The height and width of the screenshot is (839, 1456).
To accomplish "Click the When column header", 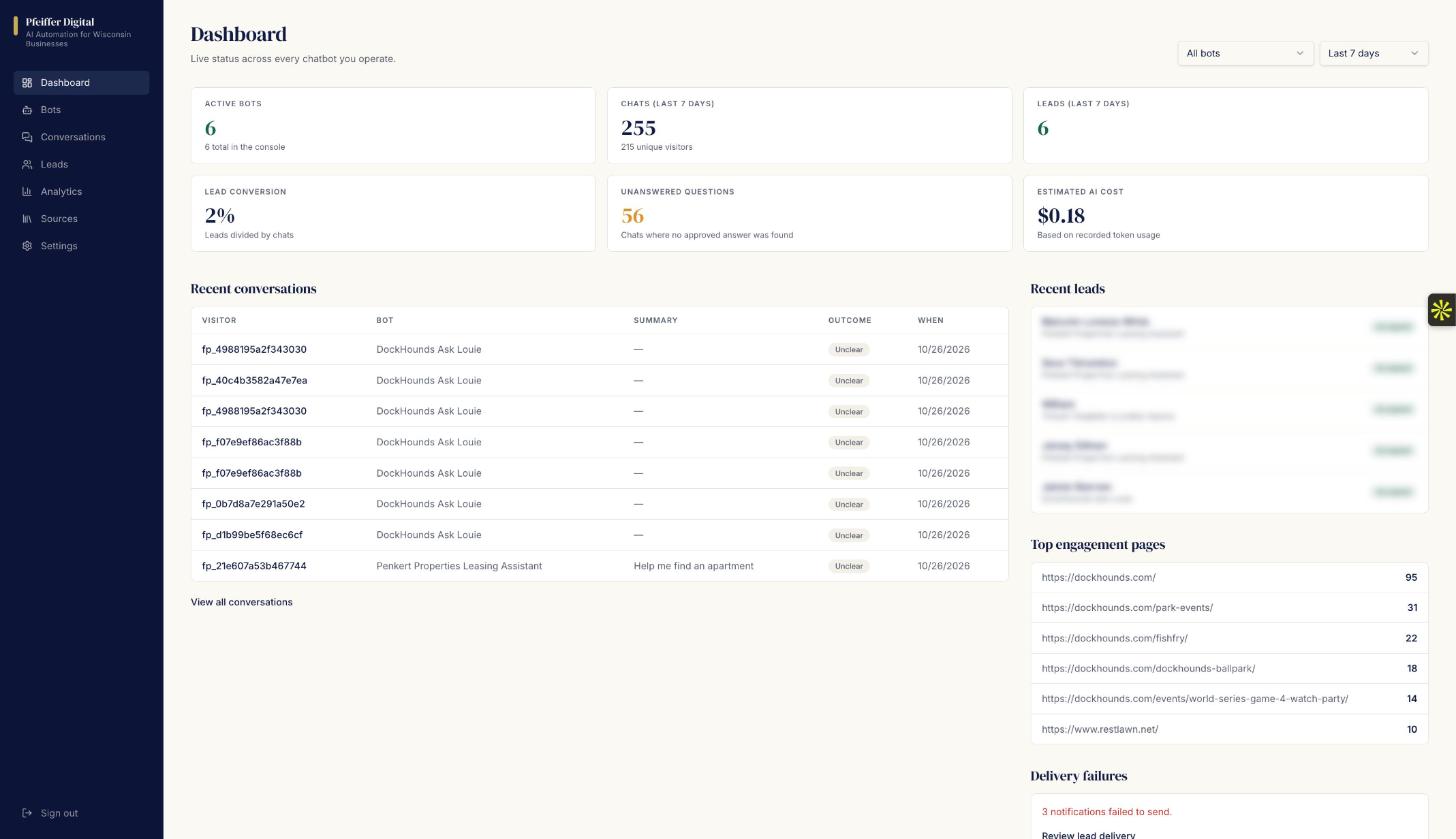I will coord(930,320).
